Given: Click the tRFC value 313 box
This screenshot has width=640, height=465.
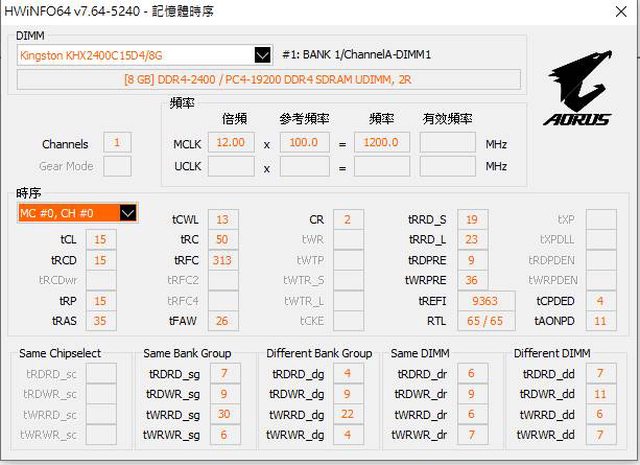Looking at the screenshot, I should click(222, 260).
